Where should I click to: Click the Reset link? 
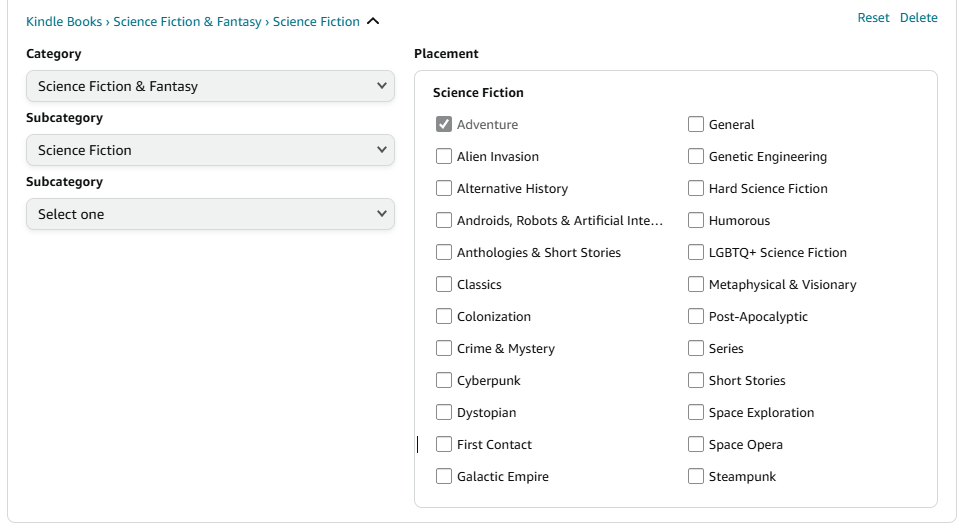(873, 18)
